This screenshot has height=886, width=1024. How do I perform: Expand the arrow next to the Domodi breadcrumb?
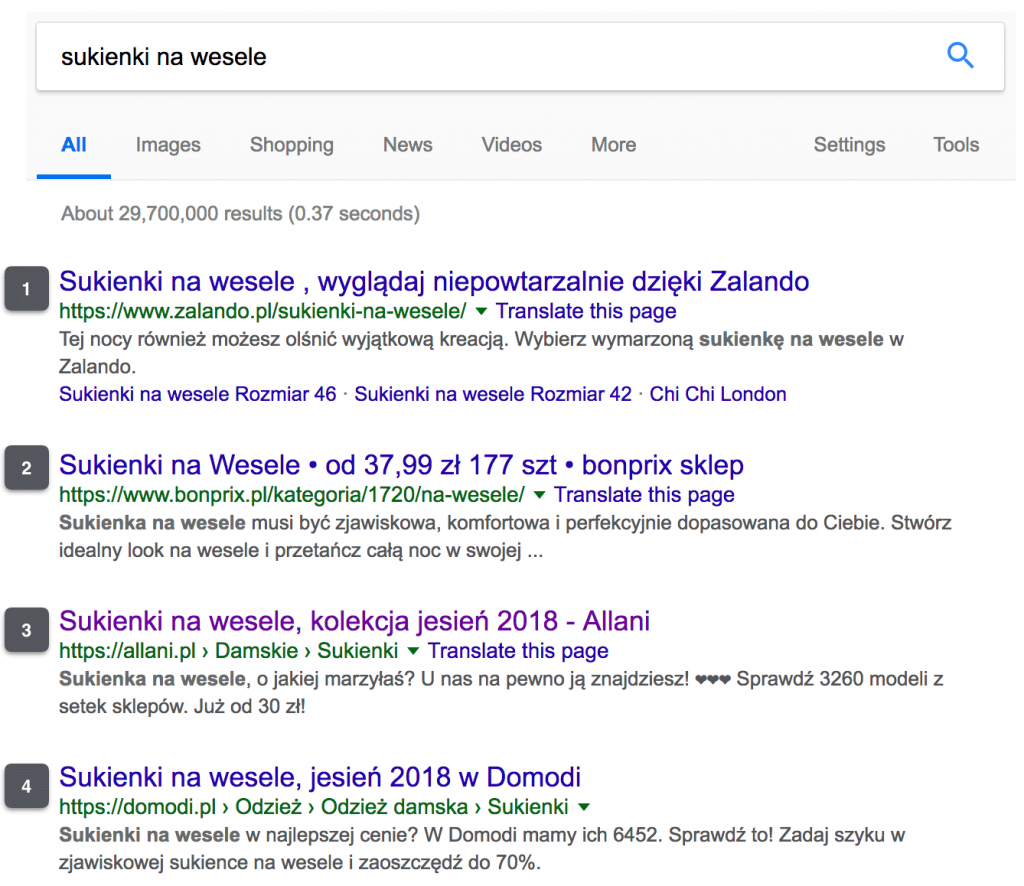tap(583, 806)
